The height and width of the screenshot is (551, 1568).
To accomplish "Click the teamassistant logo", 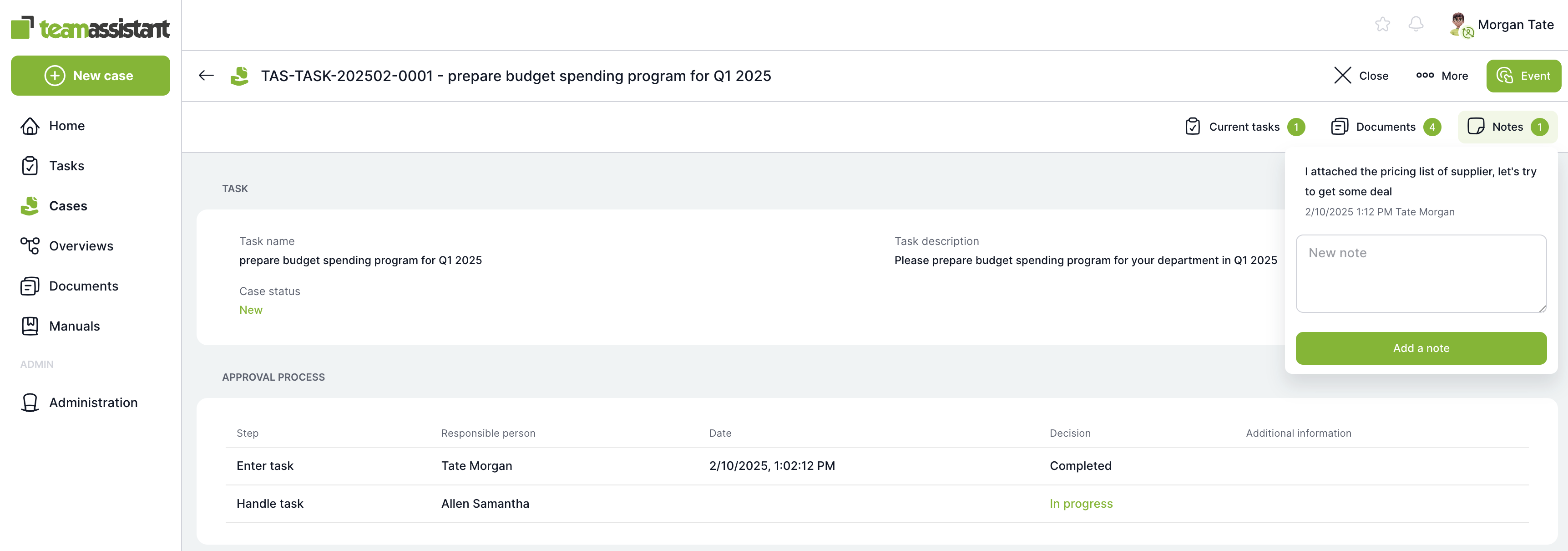I will (90, 27).
